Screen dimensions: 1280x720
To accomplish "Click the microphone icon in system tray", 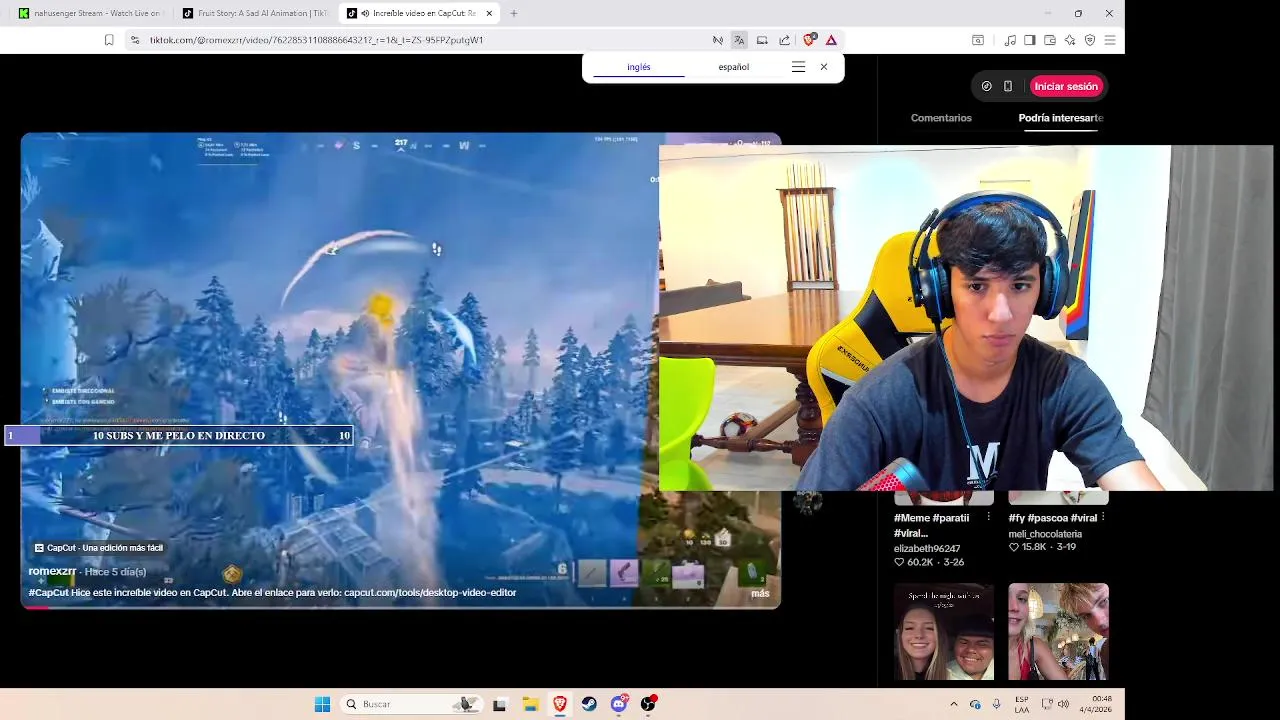I will 996,704.
